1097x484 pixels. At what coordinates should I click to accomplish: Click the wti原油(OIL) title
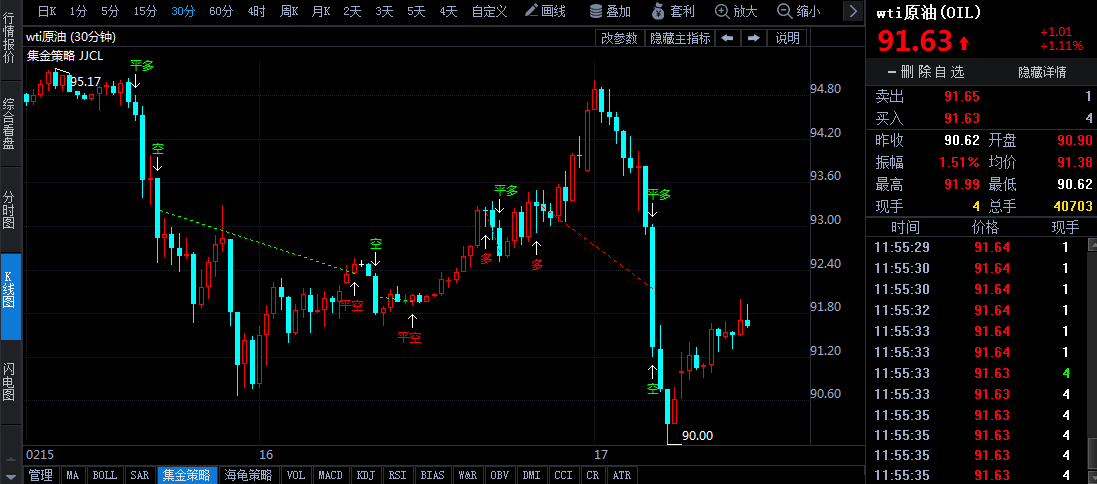(x=929, y=13)
